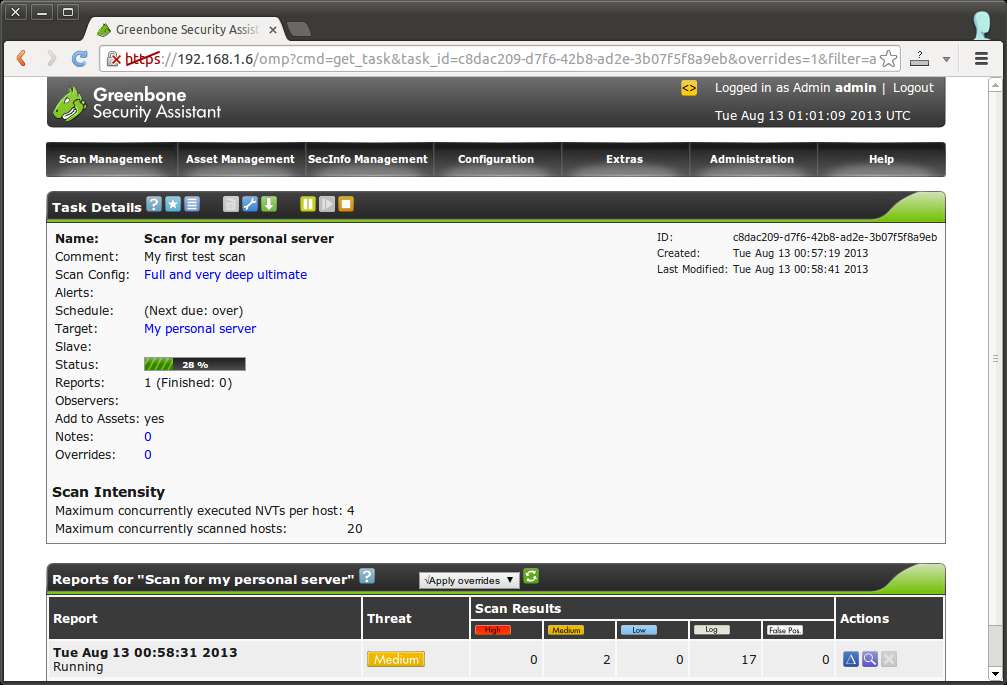Viewport: 1007px width, 685px height.
Task: Click the False Pos. column label
Action: 784,630
